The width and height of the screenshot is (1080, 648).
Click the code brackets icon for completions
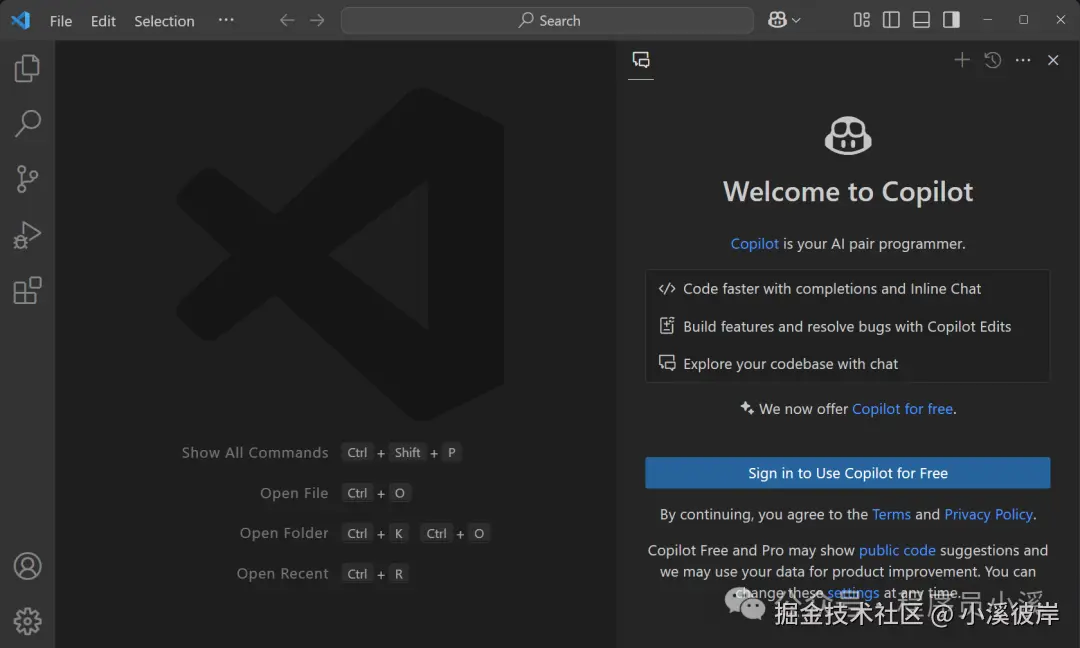click(667, 289)
